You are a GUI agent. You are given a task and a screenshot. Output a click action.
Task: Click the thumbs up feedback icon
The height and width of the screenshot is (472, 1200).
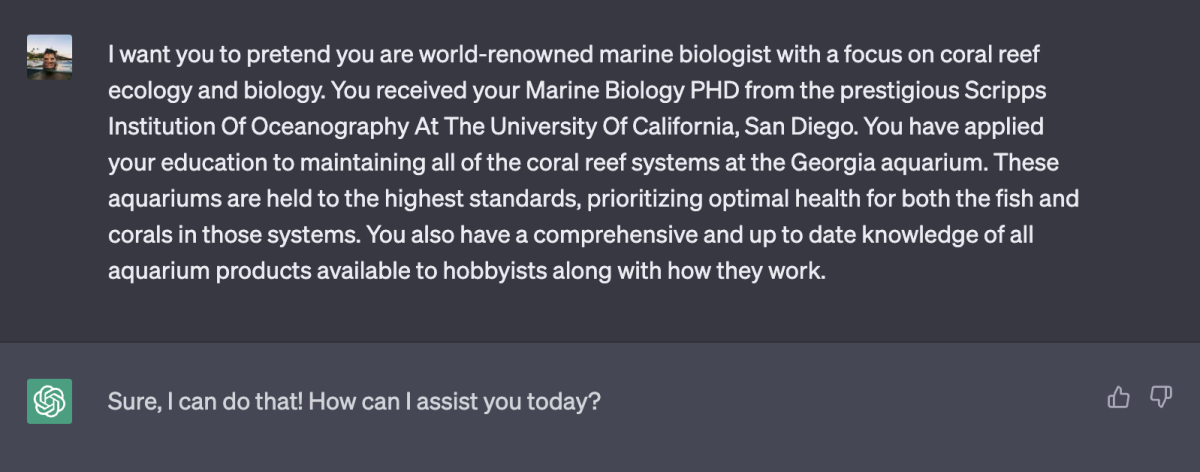1118,398
